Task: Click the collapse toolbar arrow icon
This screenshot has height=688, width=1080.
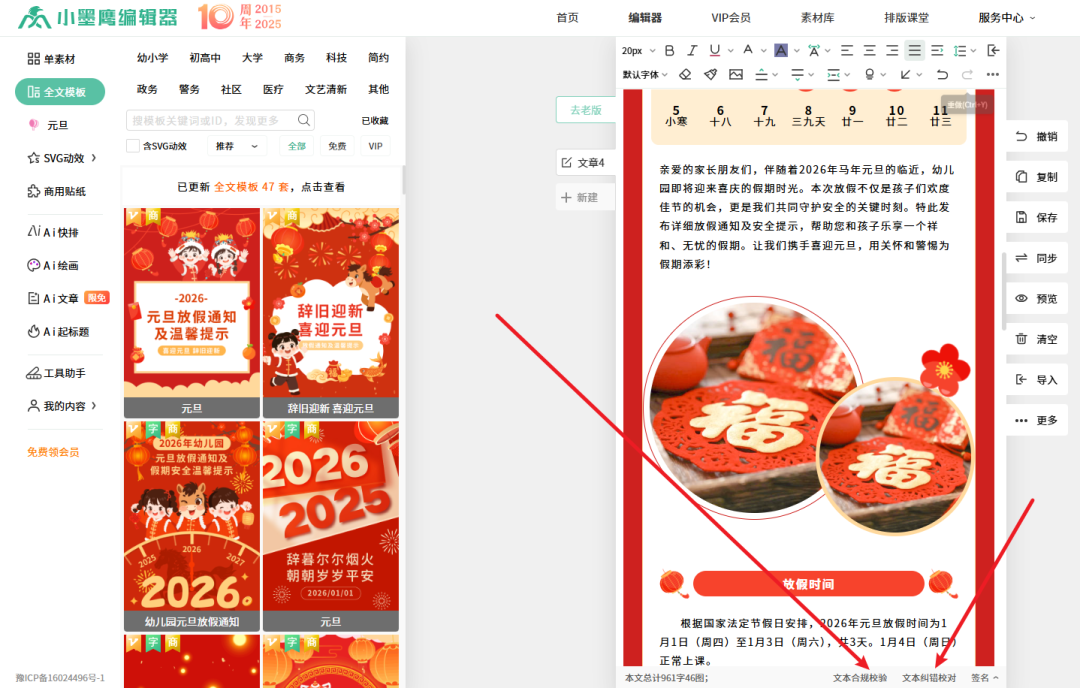Action: coord(993,50)
